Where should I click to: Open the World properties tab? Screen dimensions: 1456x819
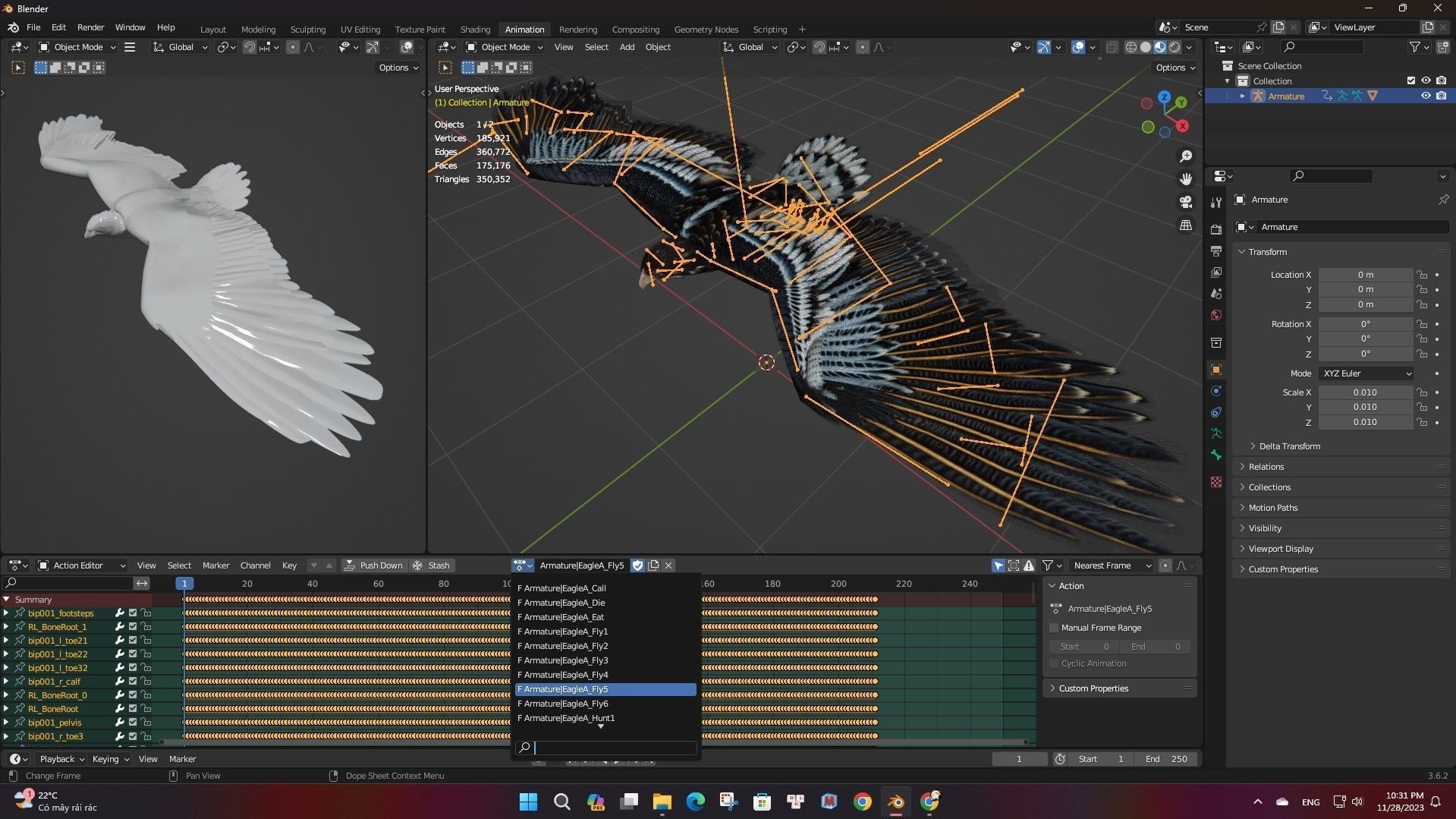(1216, 315)
